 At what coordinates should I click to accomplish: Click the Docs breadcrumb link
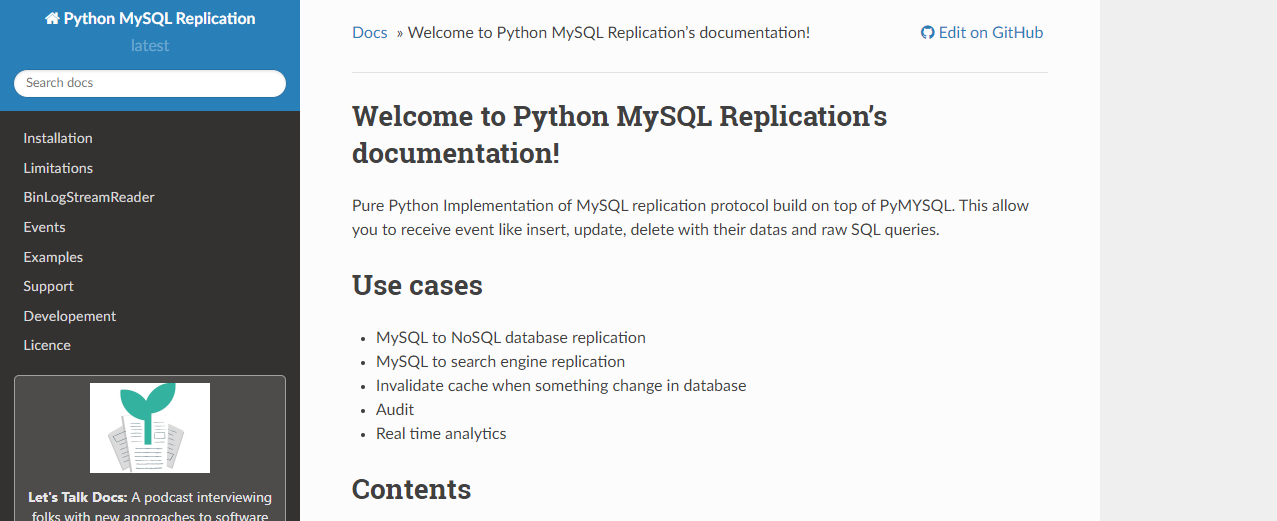pyautogui.click(x=370, y=33)
